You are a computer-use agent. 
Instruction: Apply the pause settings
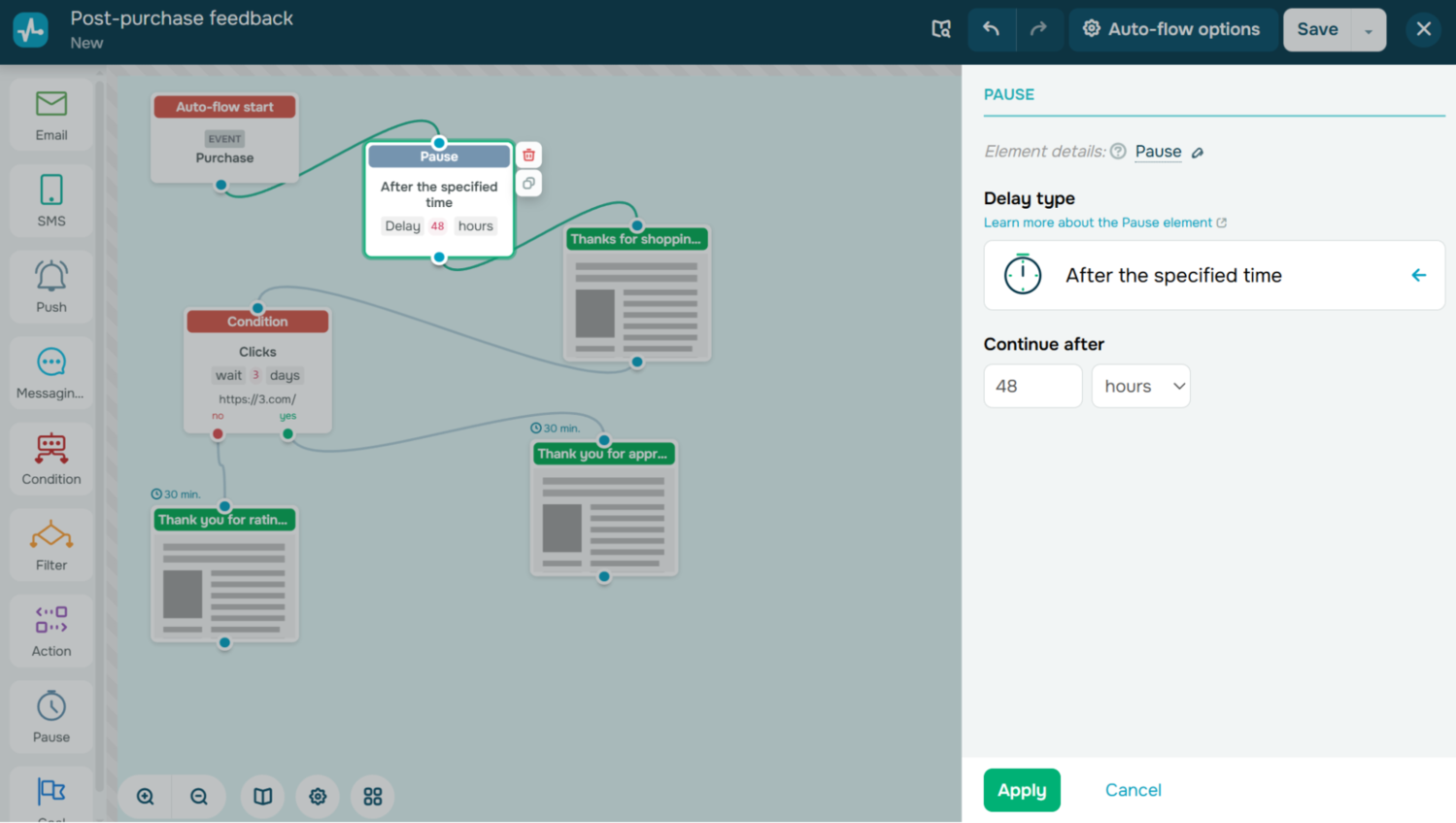click(1022, 790)
